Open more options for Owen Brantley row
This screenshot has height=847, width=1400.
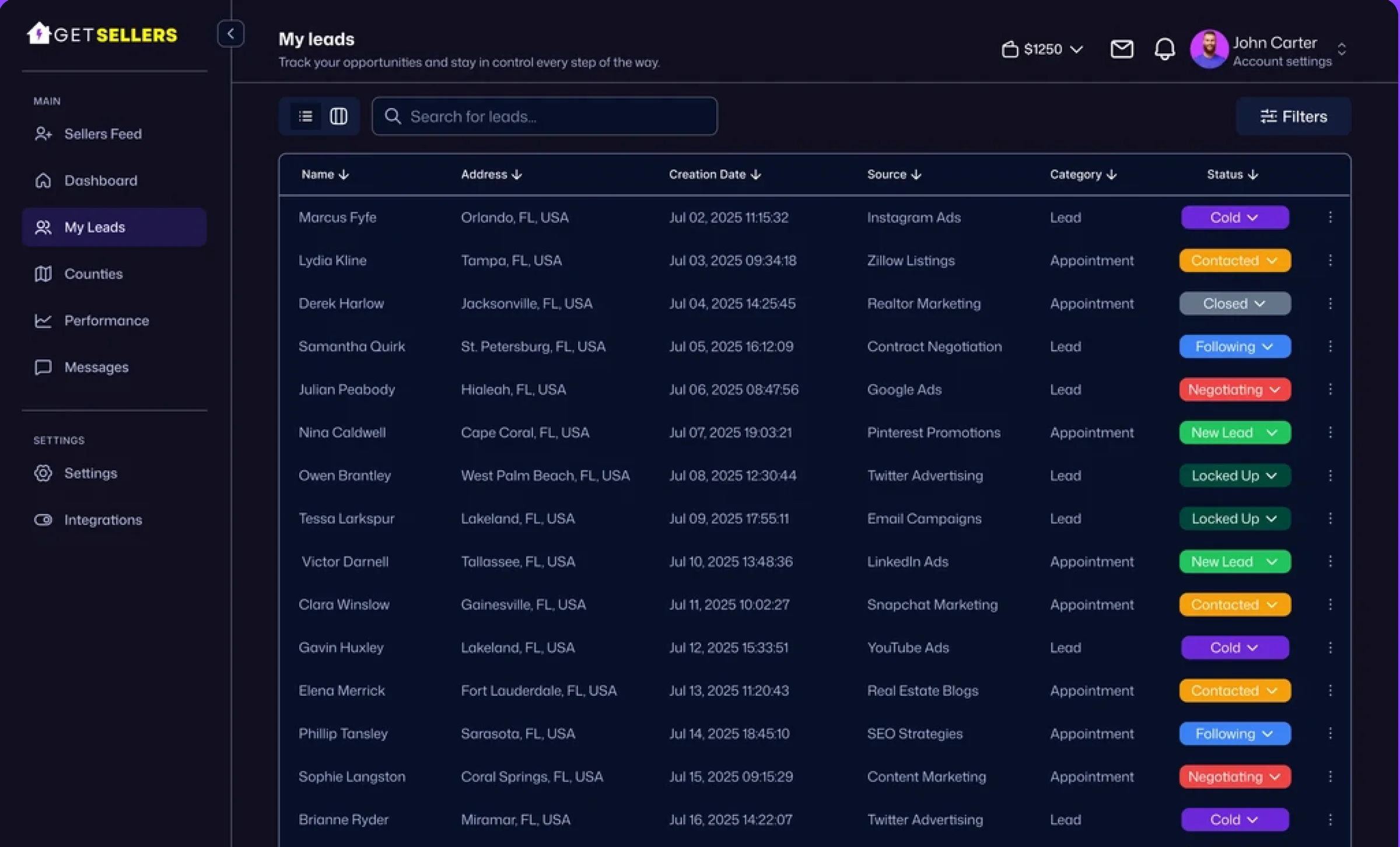[1330, 475]
